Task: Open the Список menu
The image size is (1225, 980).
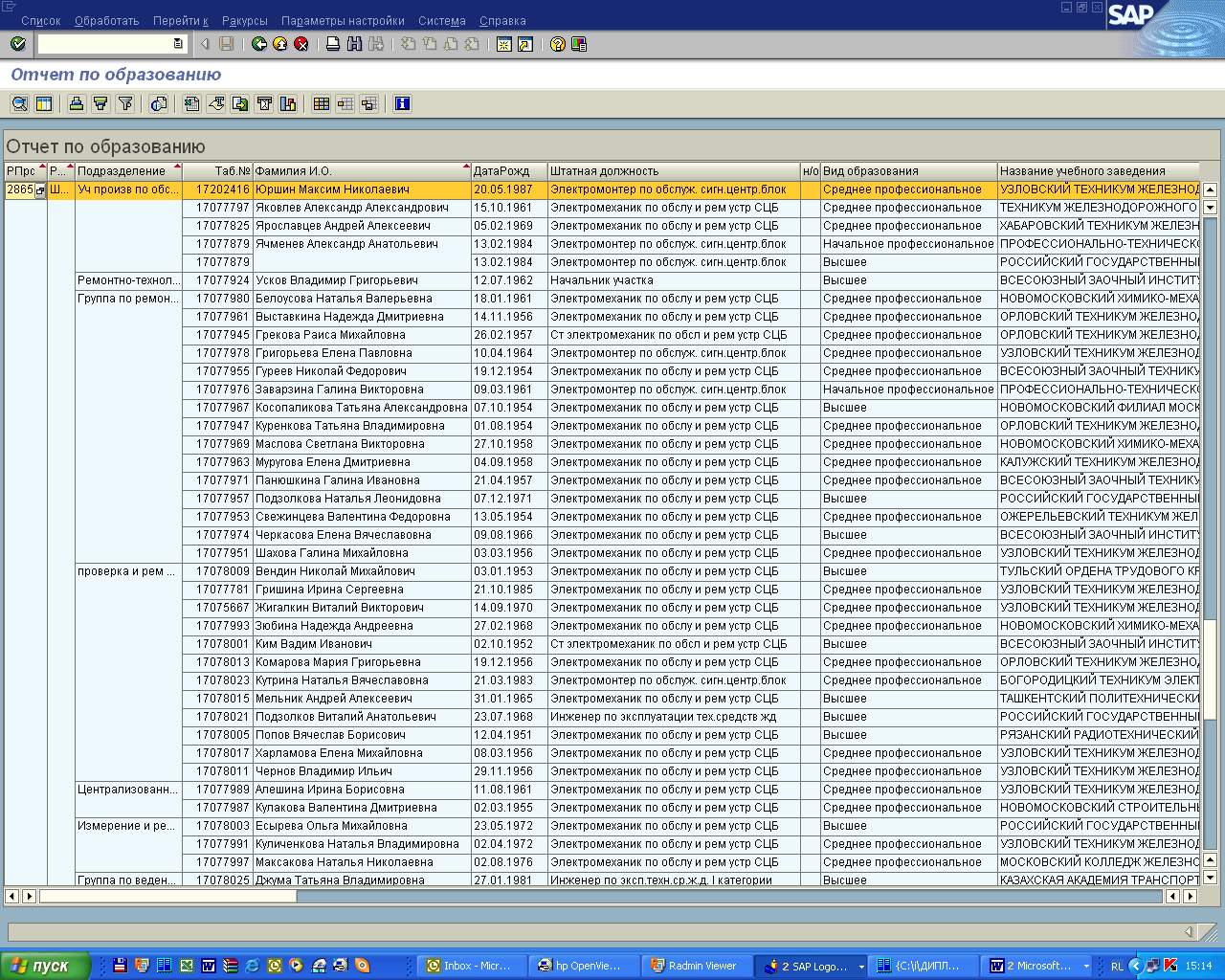Action: (x=41, y=21)
